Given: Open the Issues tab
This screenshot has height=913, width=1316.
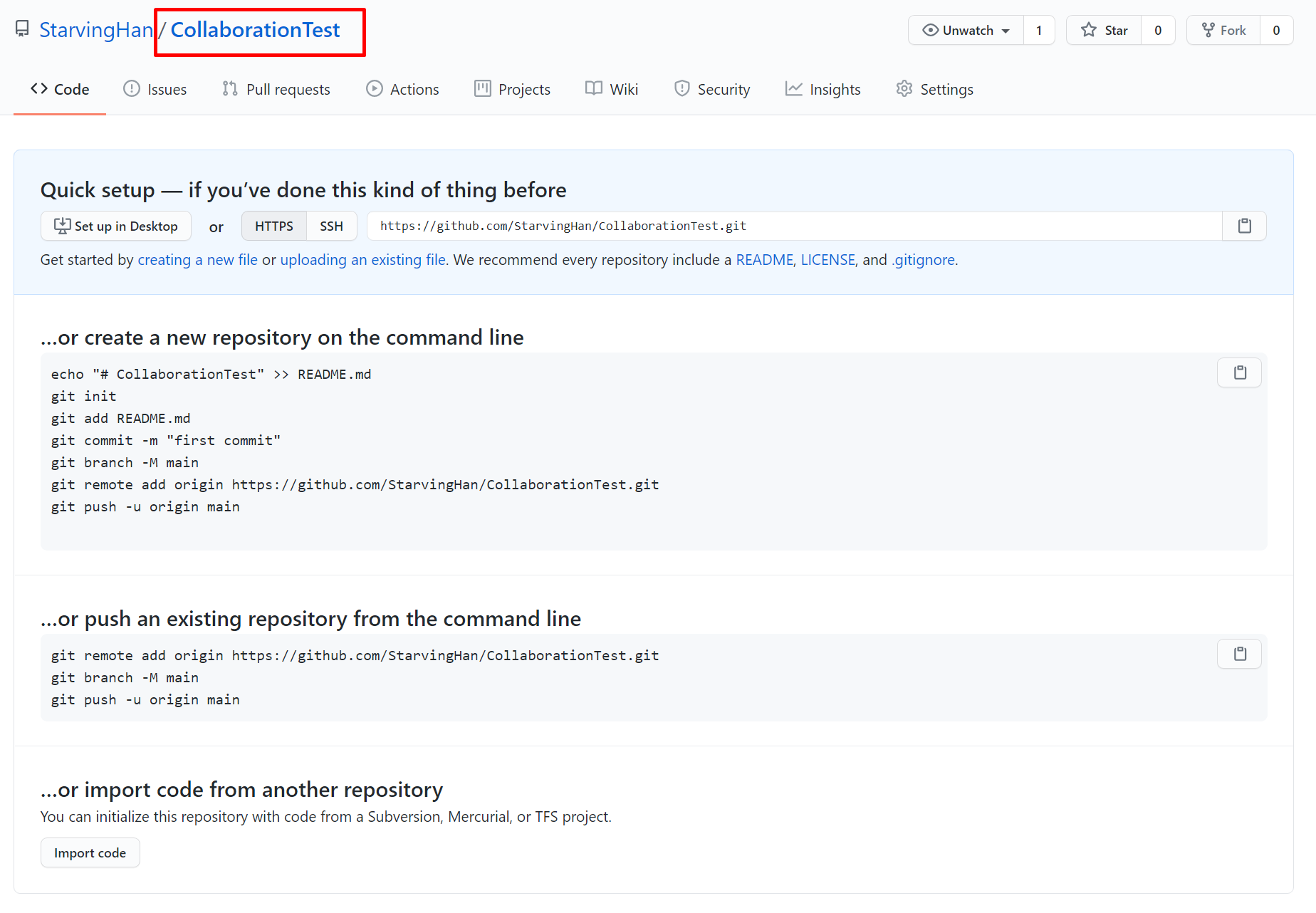Looking at the screenshot, I should [155, 89].
